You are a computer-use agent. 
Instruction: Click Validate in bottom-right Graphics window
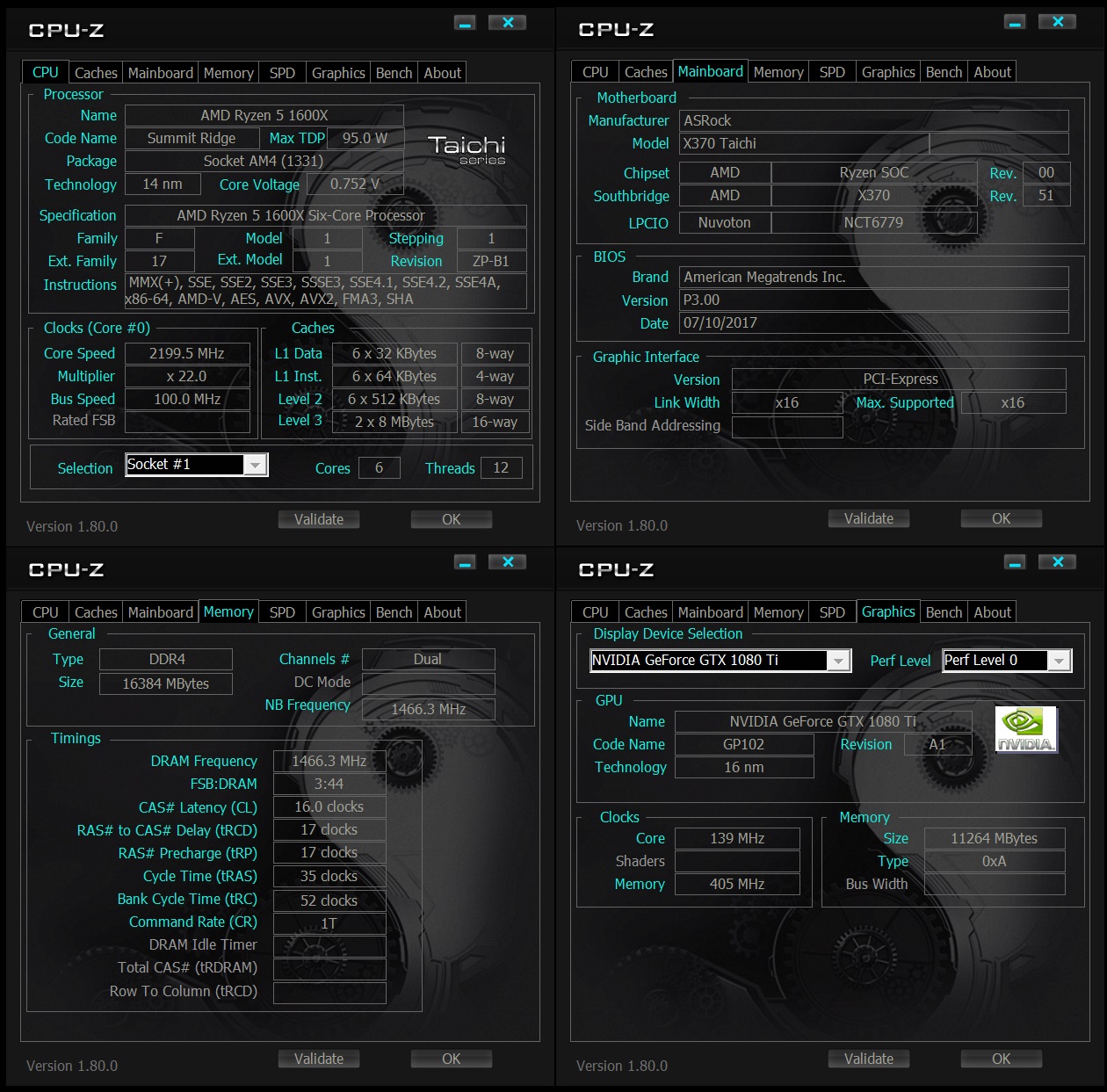869,1059
